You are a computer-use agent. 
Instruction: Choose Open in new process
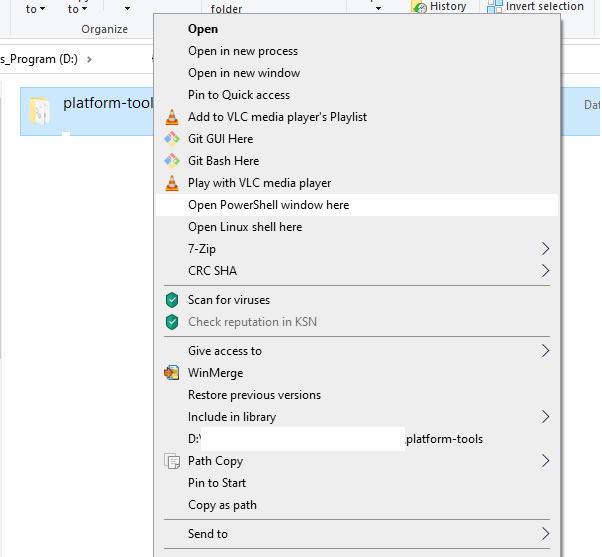(x=357, y=51)
